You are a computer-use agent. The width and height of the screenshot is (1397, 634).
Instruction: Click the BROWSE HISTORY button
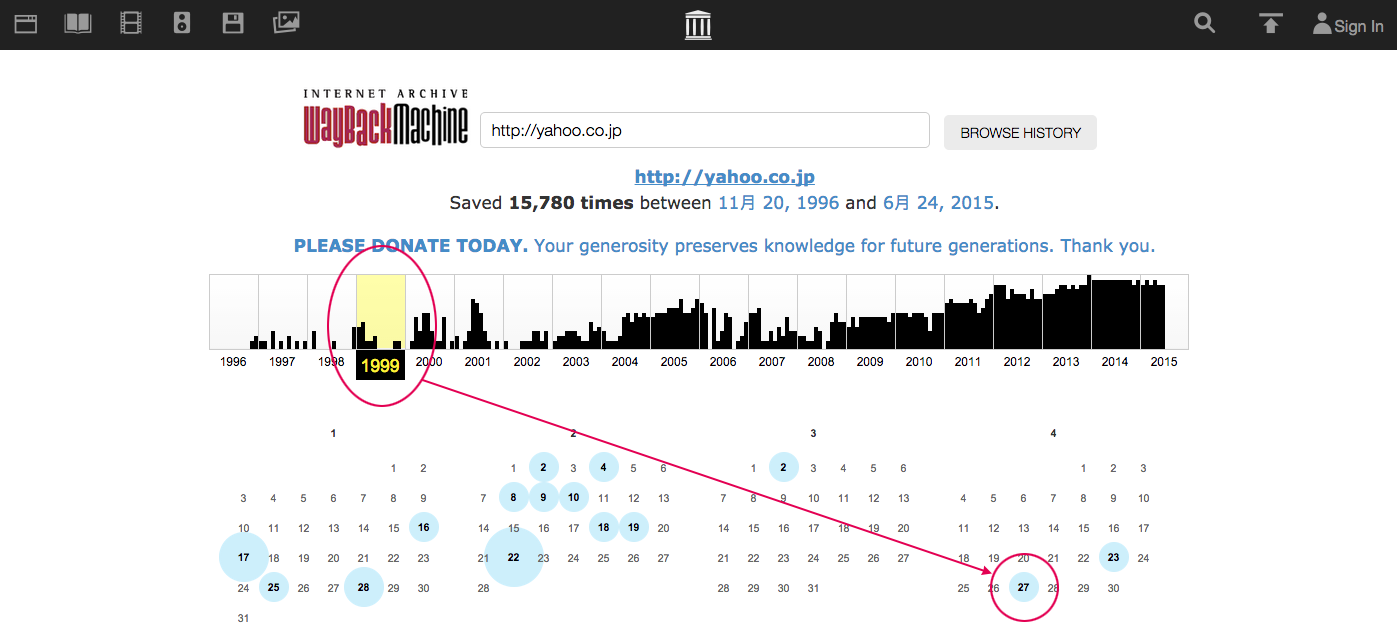(1020, 133)
